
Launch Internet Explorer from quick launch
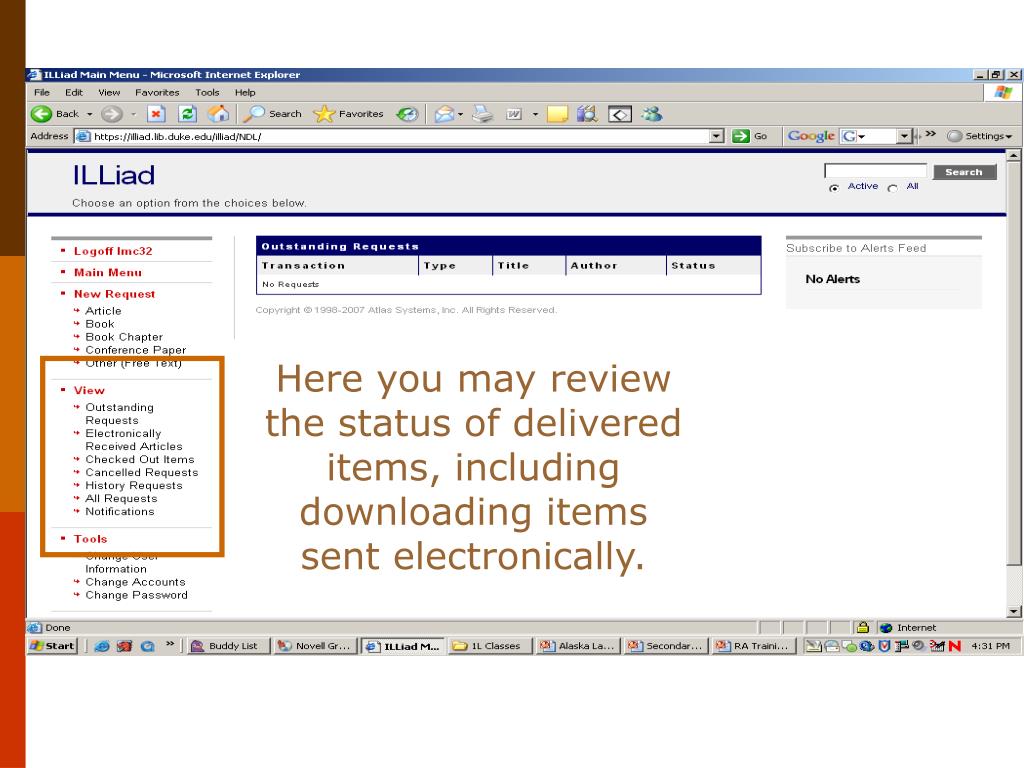click(102, 646)
